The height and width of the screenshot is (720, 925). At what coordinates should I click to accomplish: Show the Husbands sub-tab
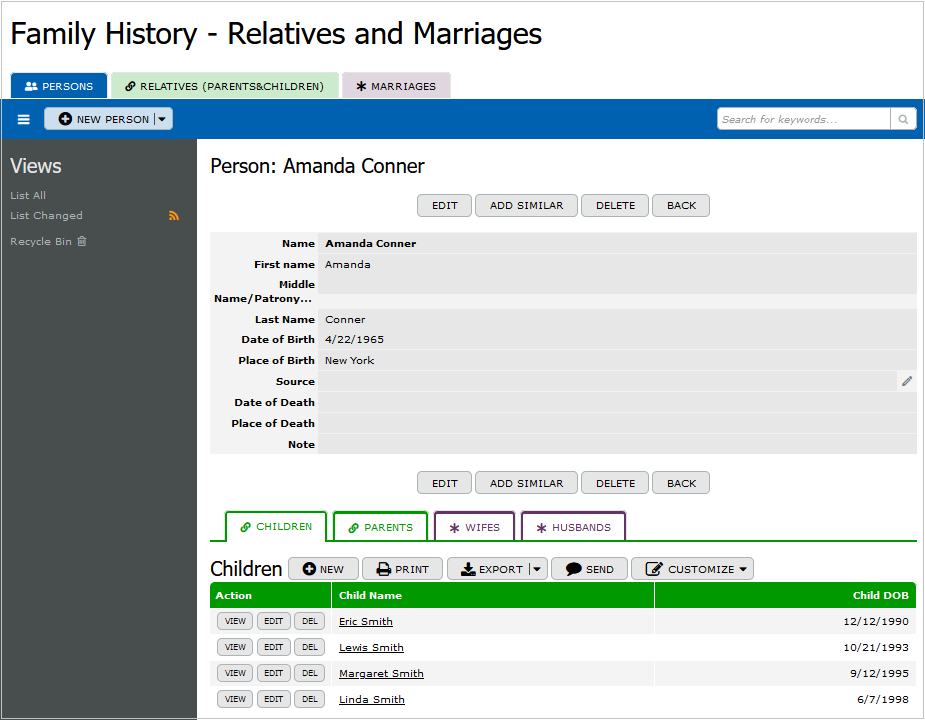click(x=573, y=527)
